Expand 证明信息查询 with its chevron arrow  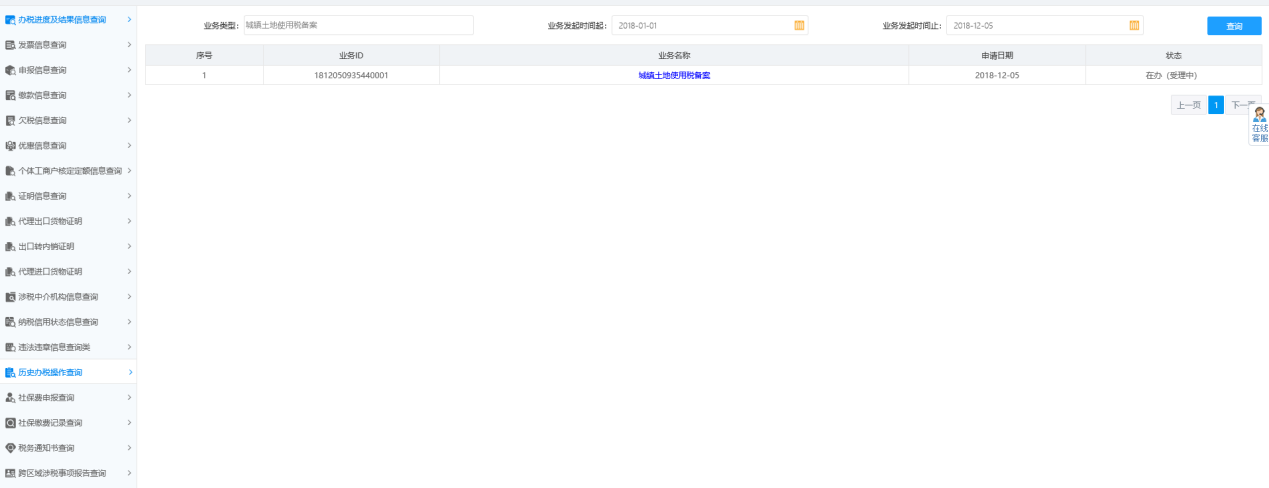click(130, 196)
